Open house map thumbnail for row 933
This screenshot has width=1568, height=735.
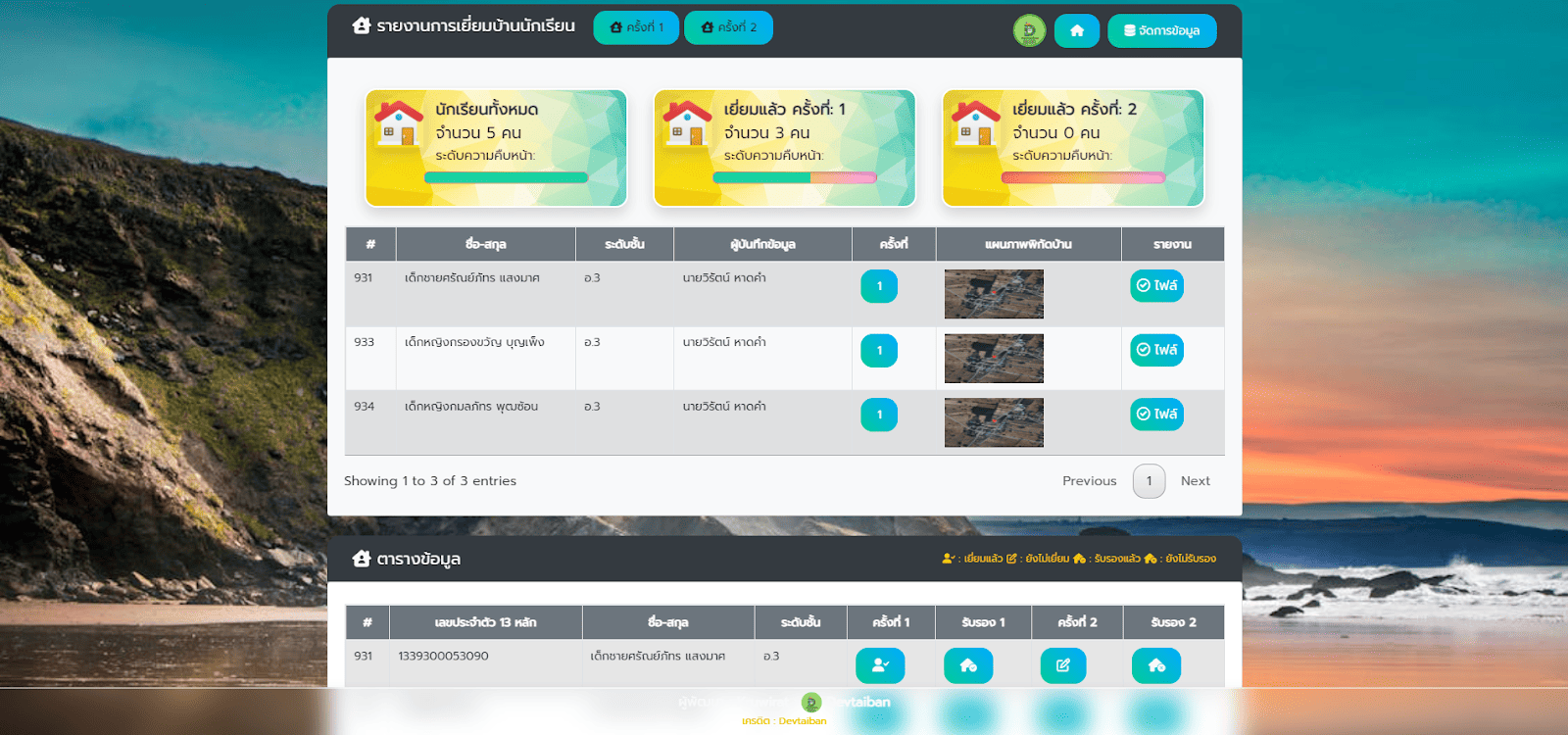994,358
